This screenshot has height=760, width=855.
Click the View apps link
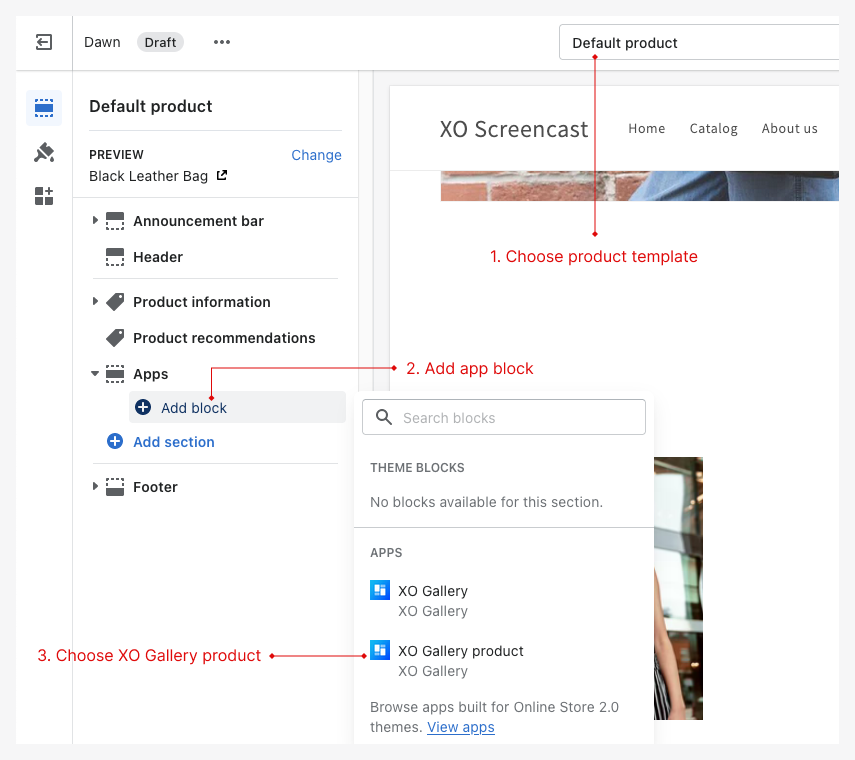click(x=460, y=727)
